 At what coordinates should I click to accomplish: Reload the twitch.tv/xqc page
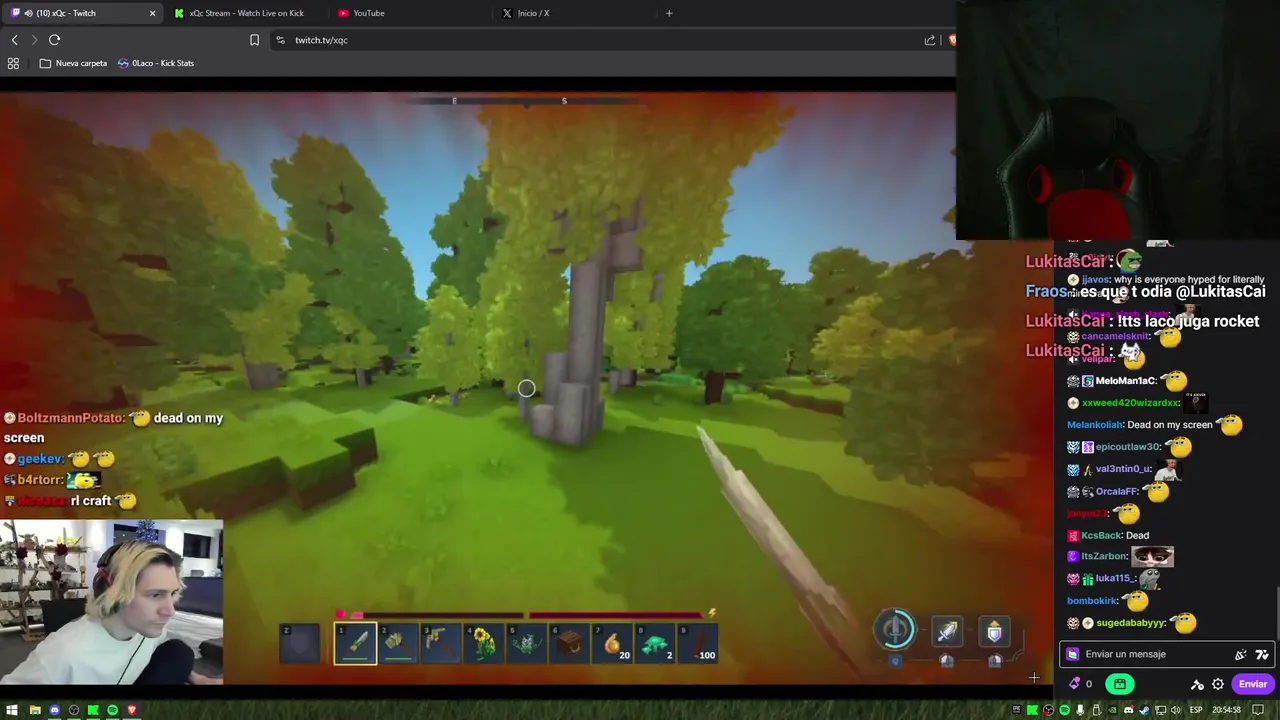pos(54,40)
